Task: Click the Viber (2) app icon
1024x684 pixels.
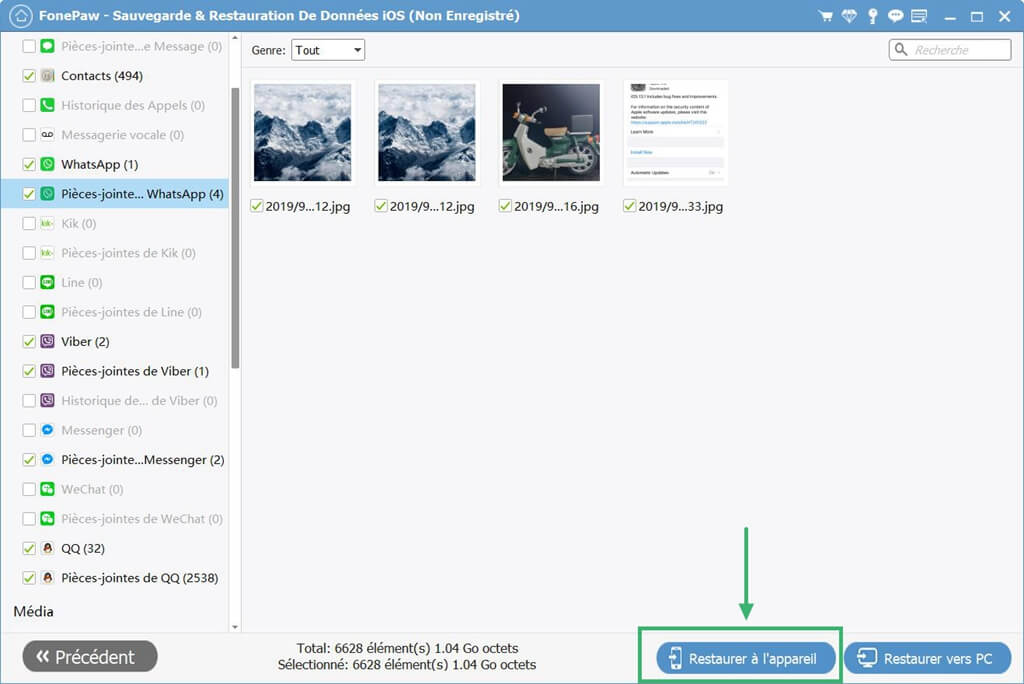Action: tap(48, 341)
